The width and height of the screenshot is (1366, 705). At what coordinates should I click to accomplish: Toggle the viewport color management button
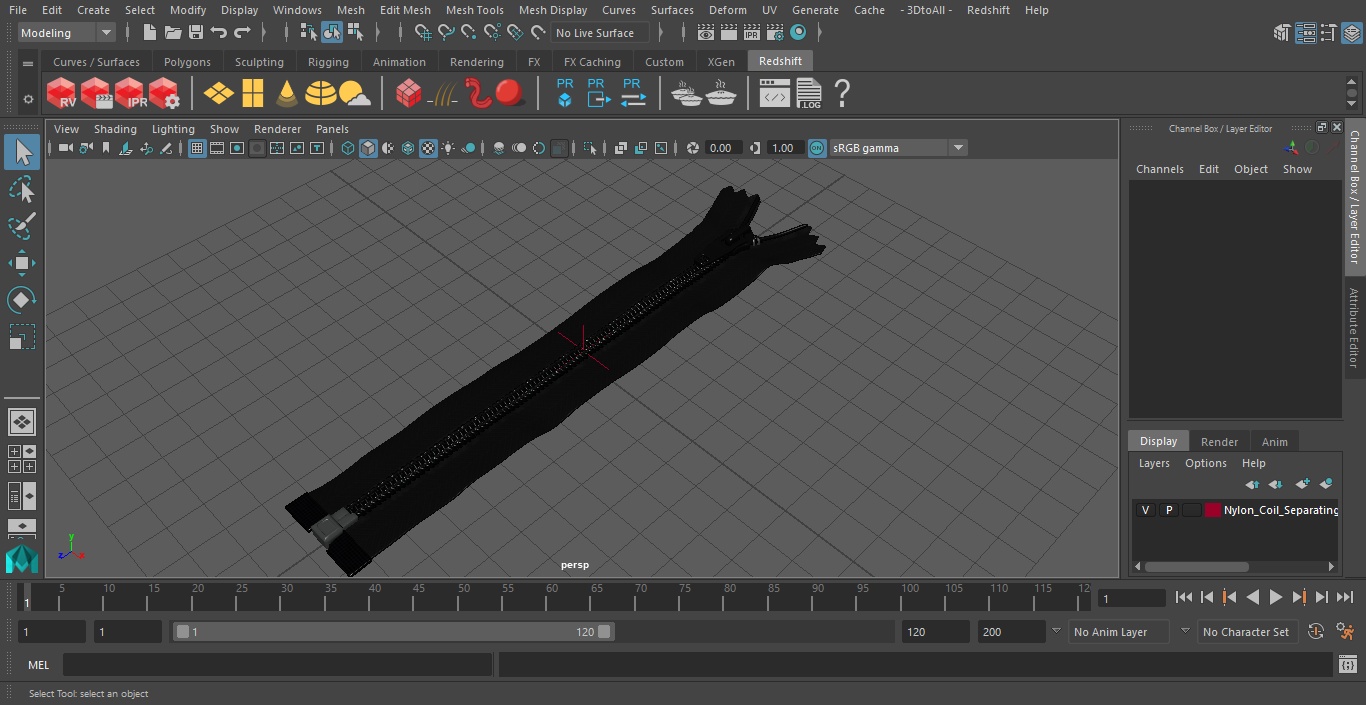(817, 148)
